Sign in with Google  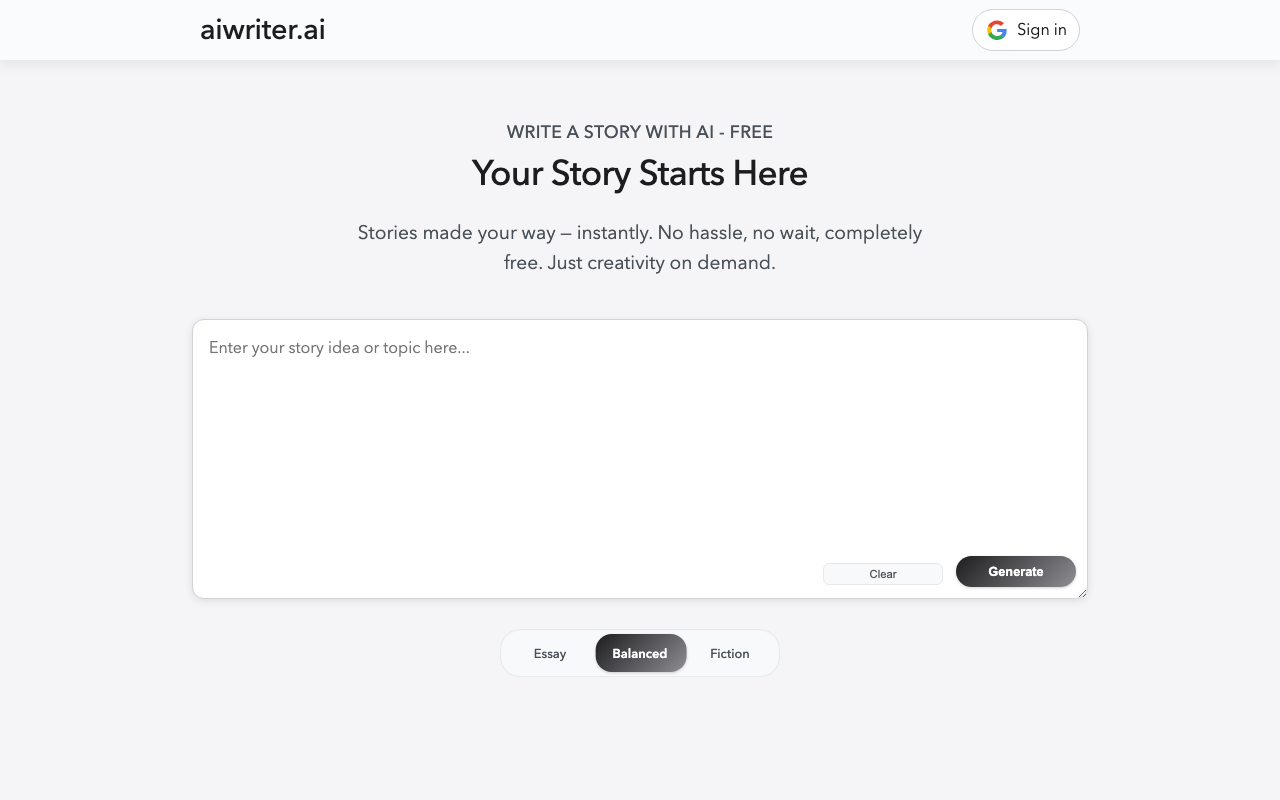click(1025, 30)
